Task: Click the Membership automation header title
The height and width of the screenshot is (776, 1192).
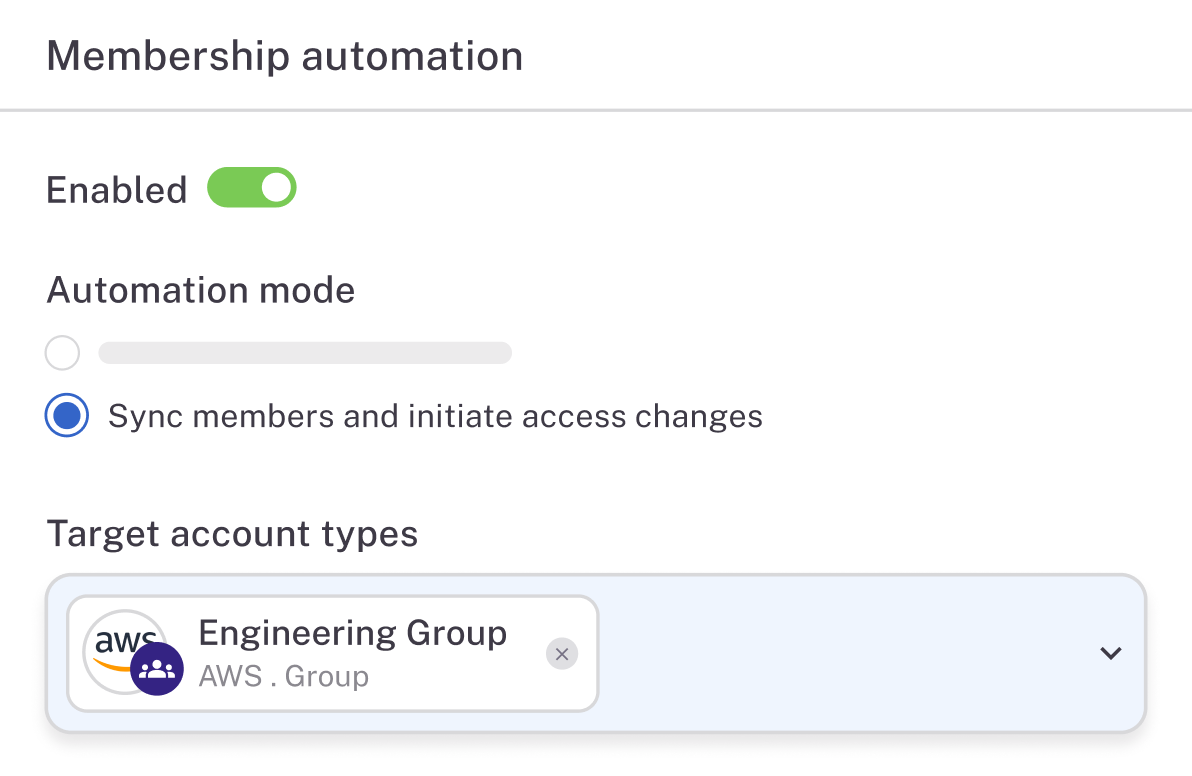Action: click(x=285, y=56)
